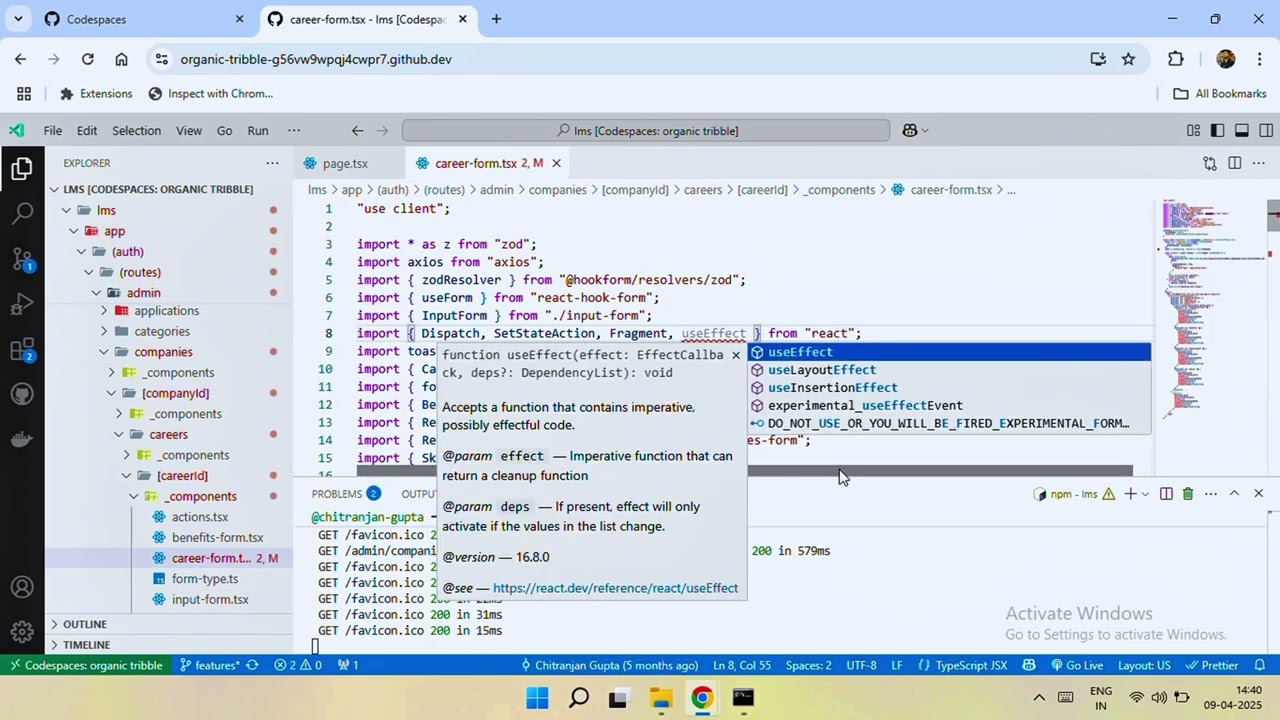Screen dimensions: 1280x720
Task: Open the Copilot chat icon in title bar
Action: pos(910,131)
